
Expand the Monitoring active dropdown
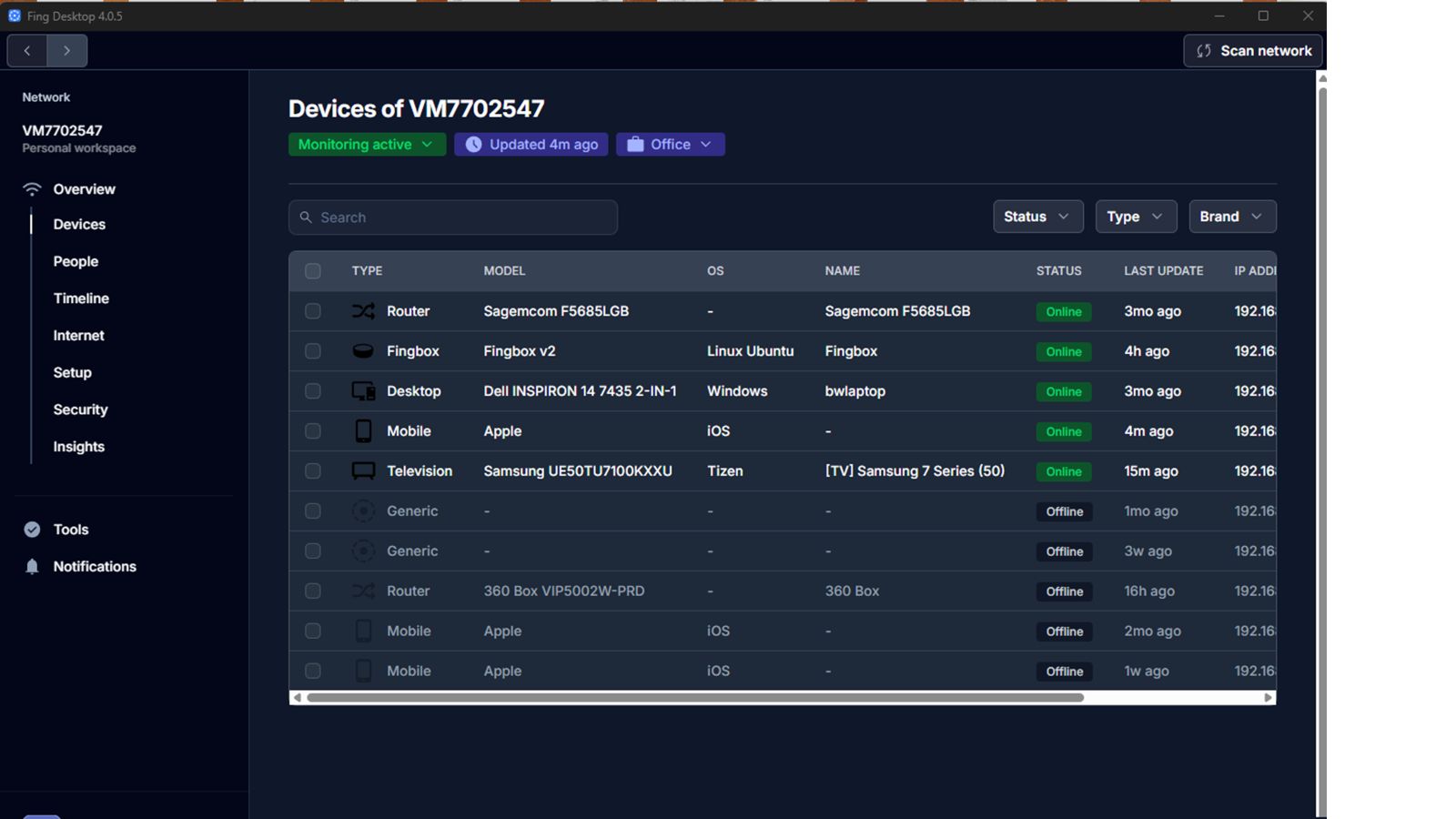(367, 145)
